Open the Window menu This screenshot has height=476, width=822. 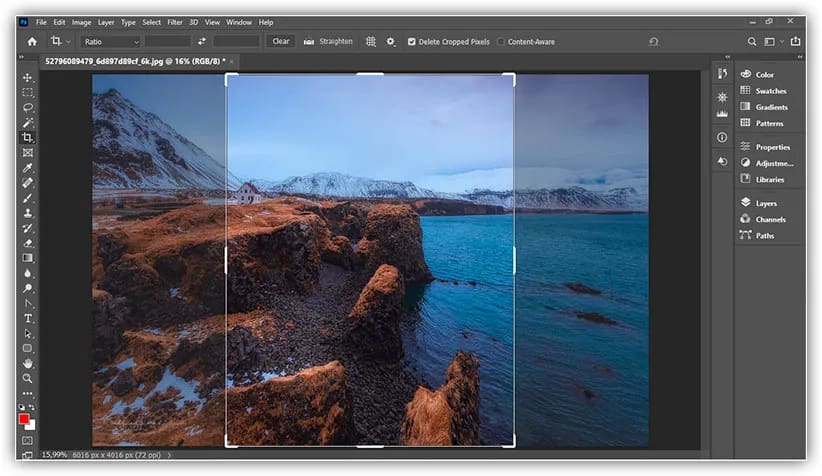(x=239, y=23)
